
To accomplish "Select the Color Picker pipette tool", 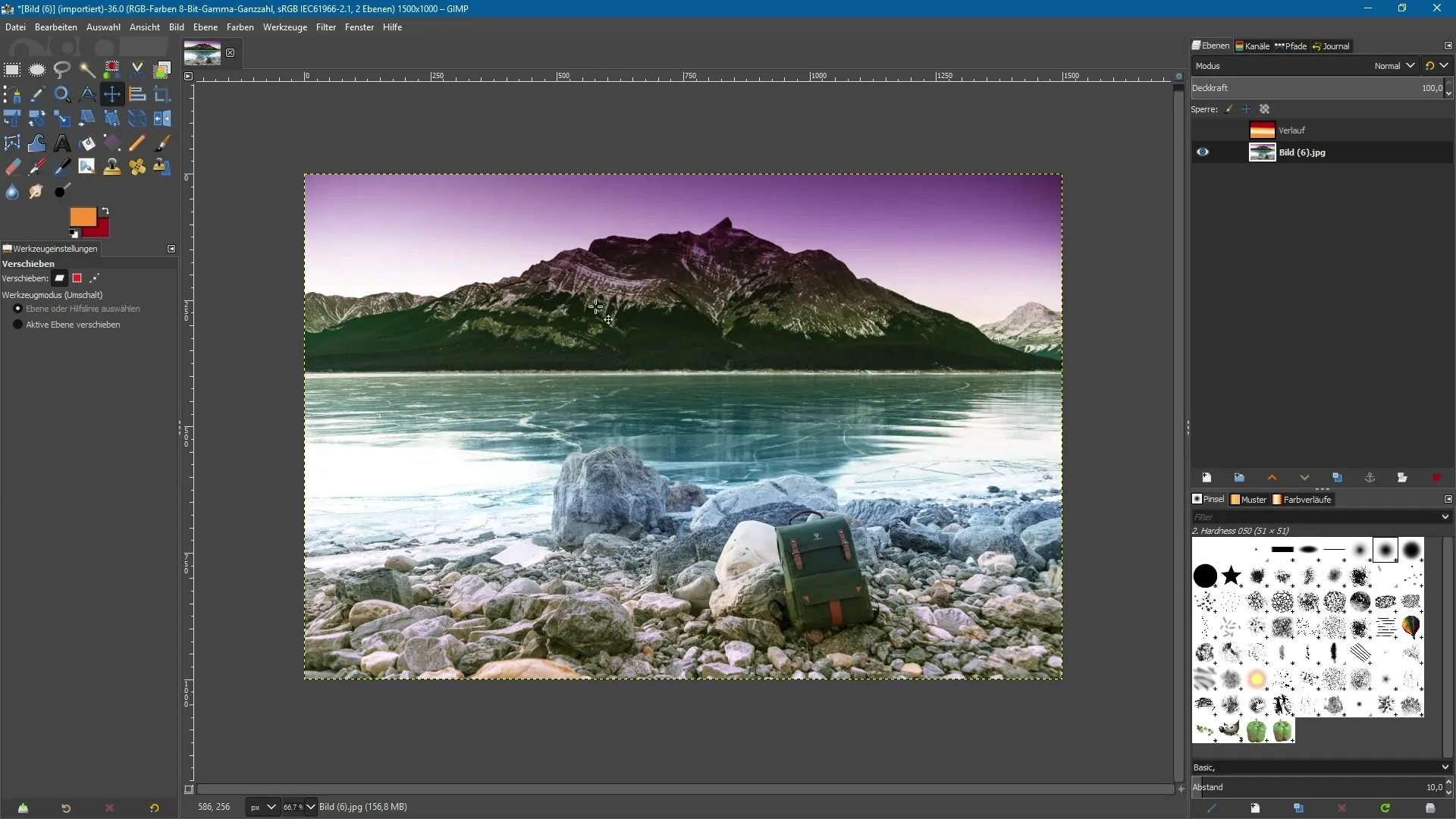I will click(37, 95).
